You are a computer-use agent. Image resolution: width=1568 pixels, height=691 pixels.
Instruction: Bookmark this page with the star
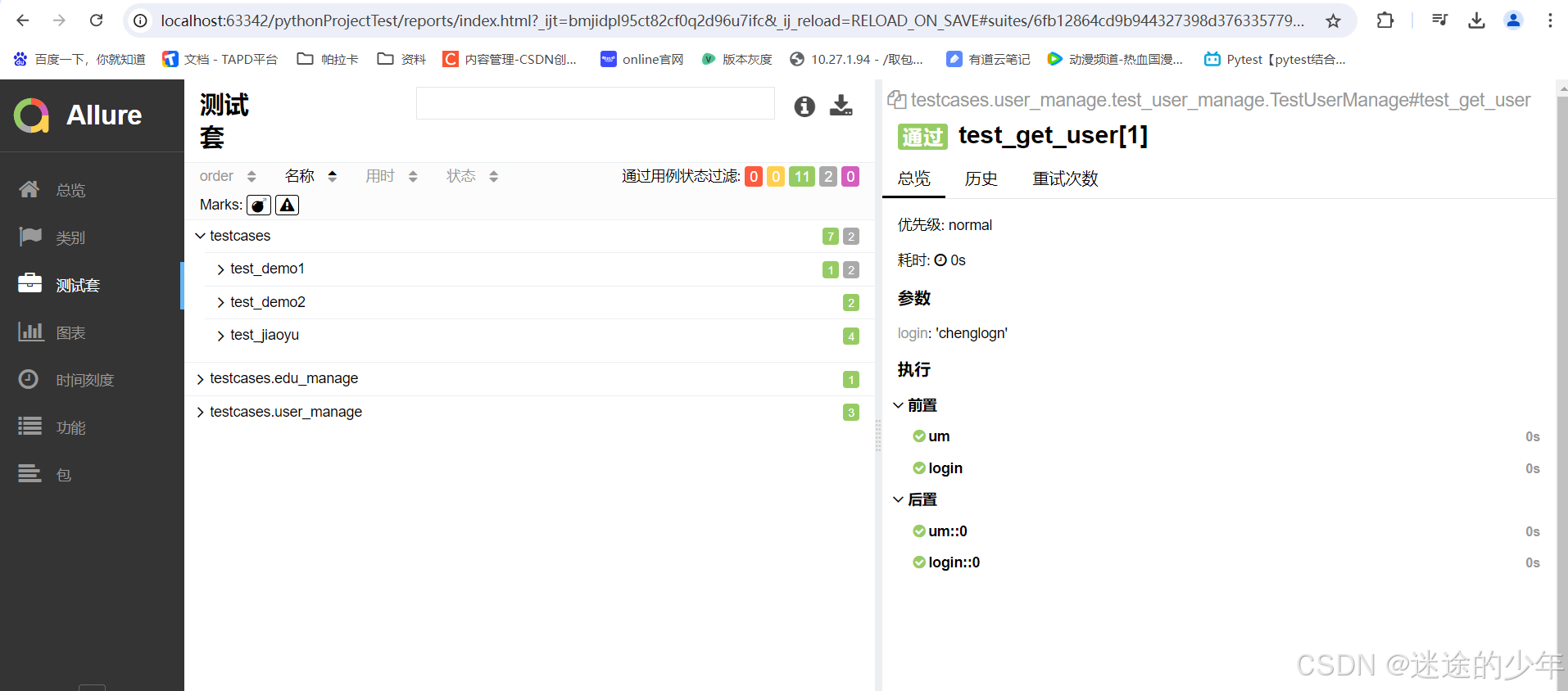point(1333,20)
